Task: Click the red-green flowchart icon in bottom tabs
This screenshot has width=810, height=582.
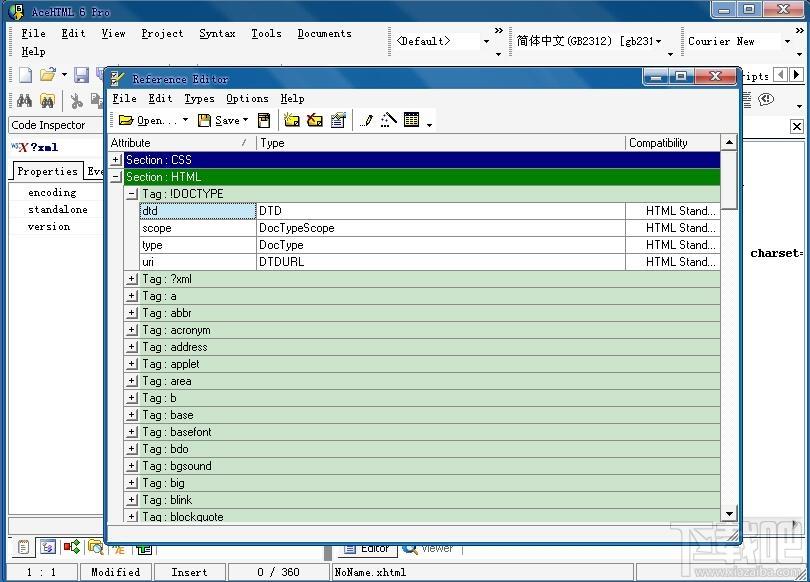Action: click(x=71, y=546)
